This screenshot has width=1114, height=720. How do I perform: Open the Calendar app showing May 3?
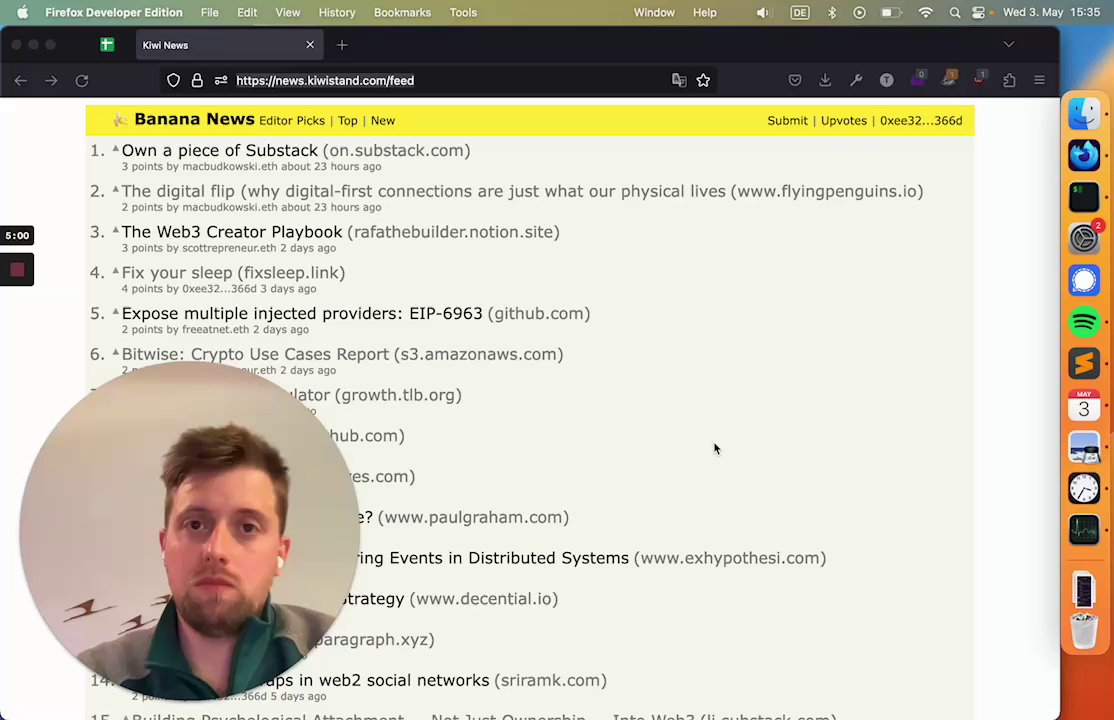1083,405
